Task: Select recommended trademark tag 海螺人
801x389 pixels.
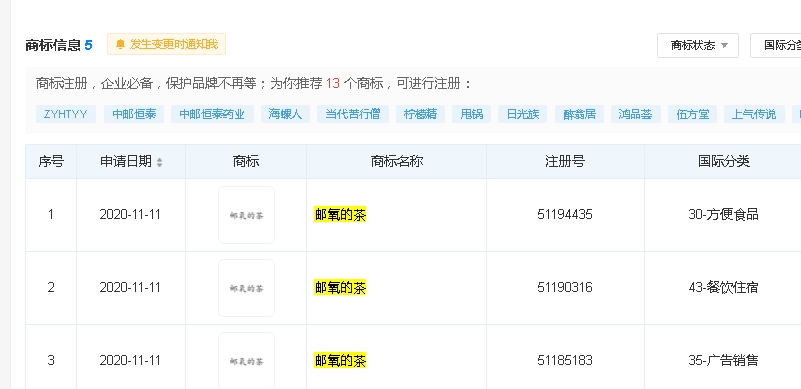Action: tap(285, 114)
